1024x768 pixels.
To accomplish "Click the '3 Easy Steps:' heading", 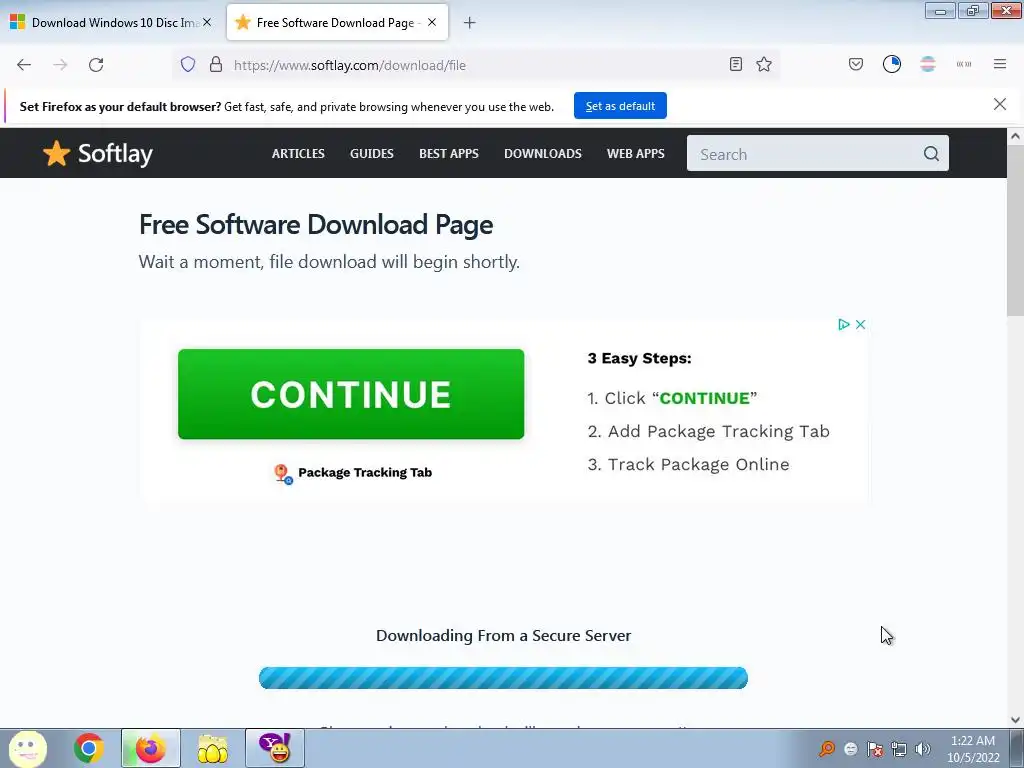I will 639,358.
